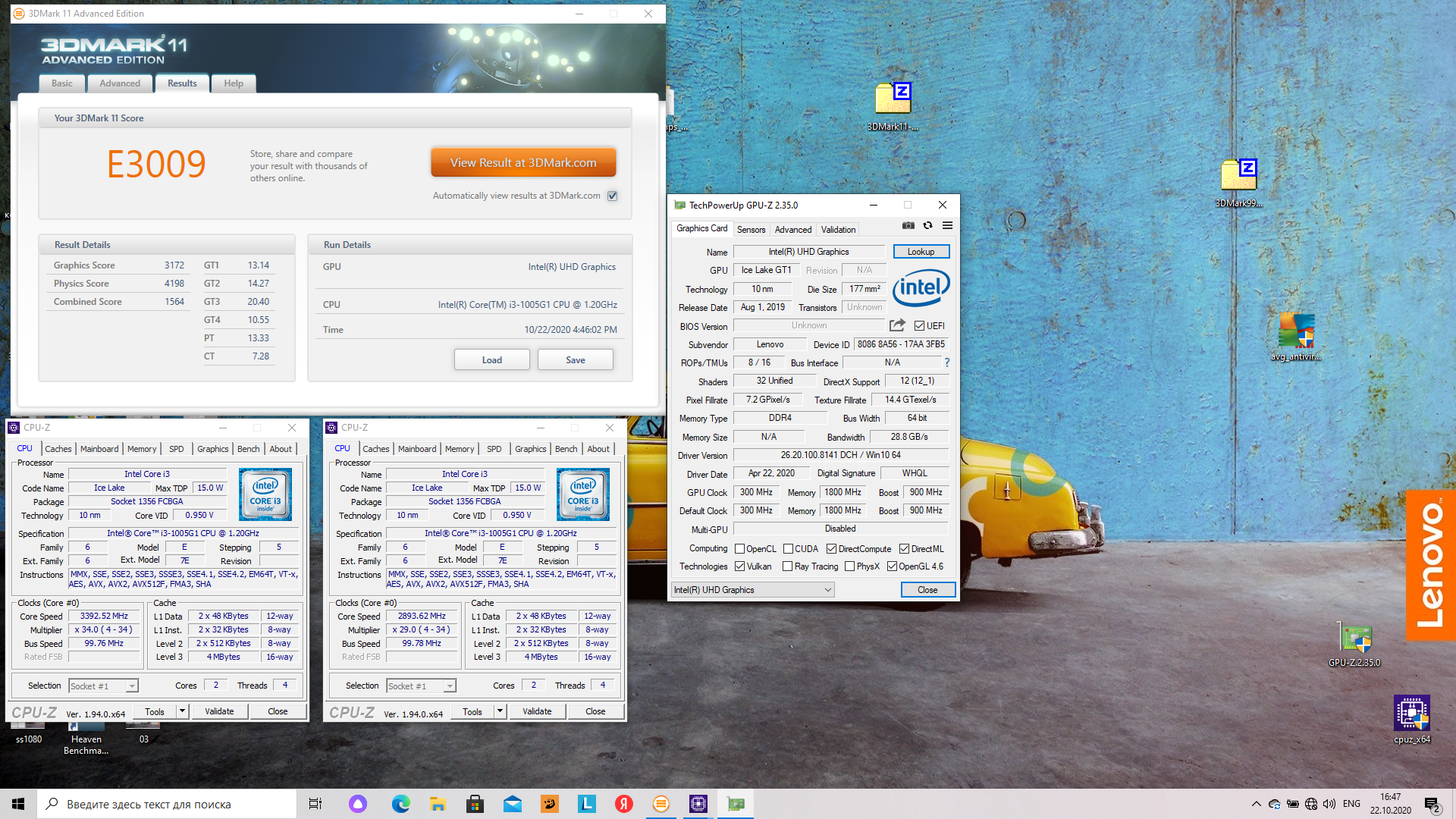Toggle the DirectCompute checkbox in GPU-Z
The width and height of the screenshot is (1456, 819).
[831, 549]
